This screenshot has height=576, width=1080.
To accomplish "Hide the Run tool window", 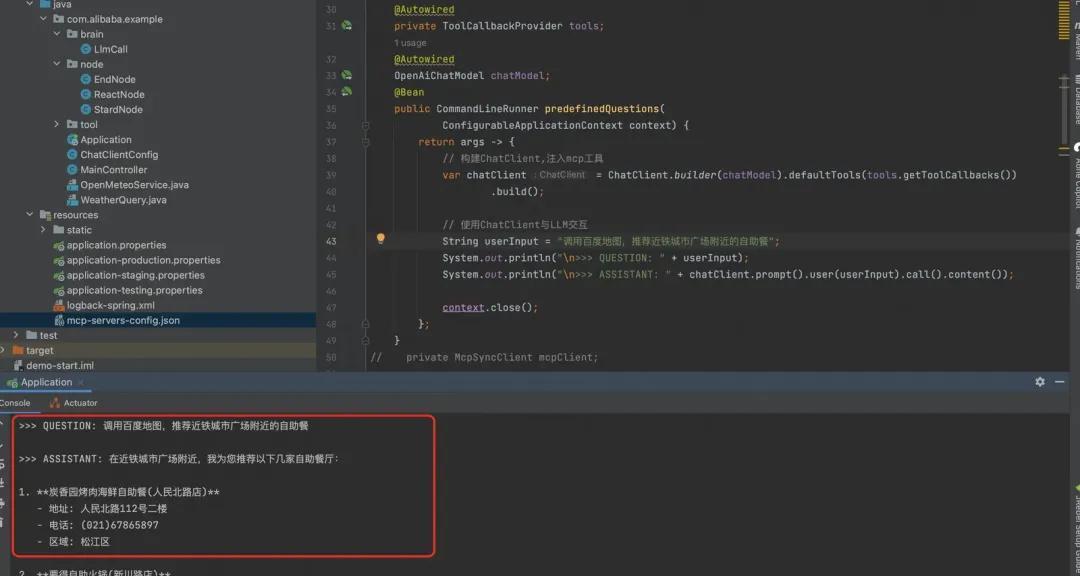I will 1060,382.
